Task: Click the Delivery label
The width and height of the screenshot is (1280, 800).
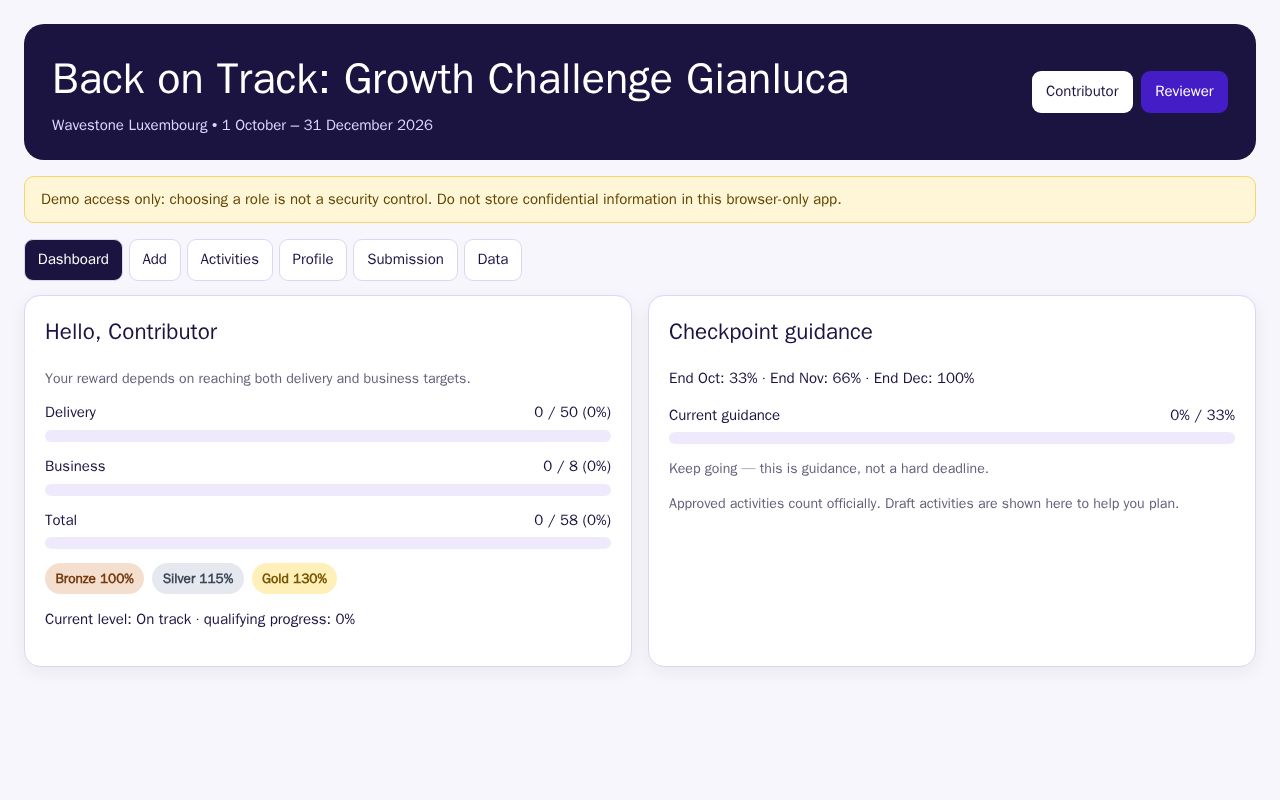Action: [71, 413]
